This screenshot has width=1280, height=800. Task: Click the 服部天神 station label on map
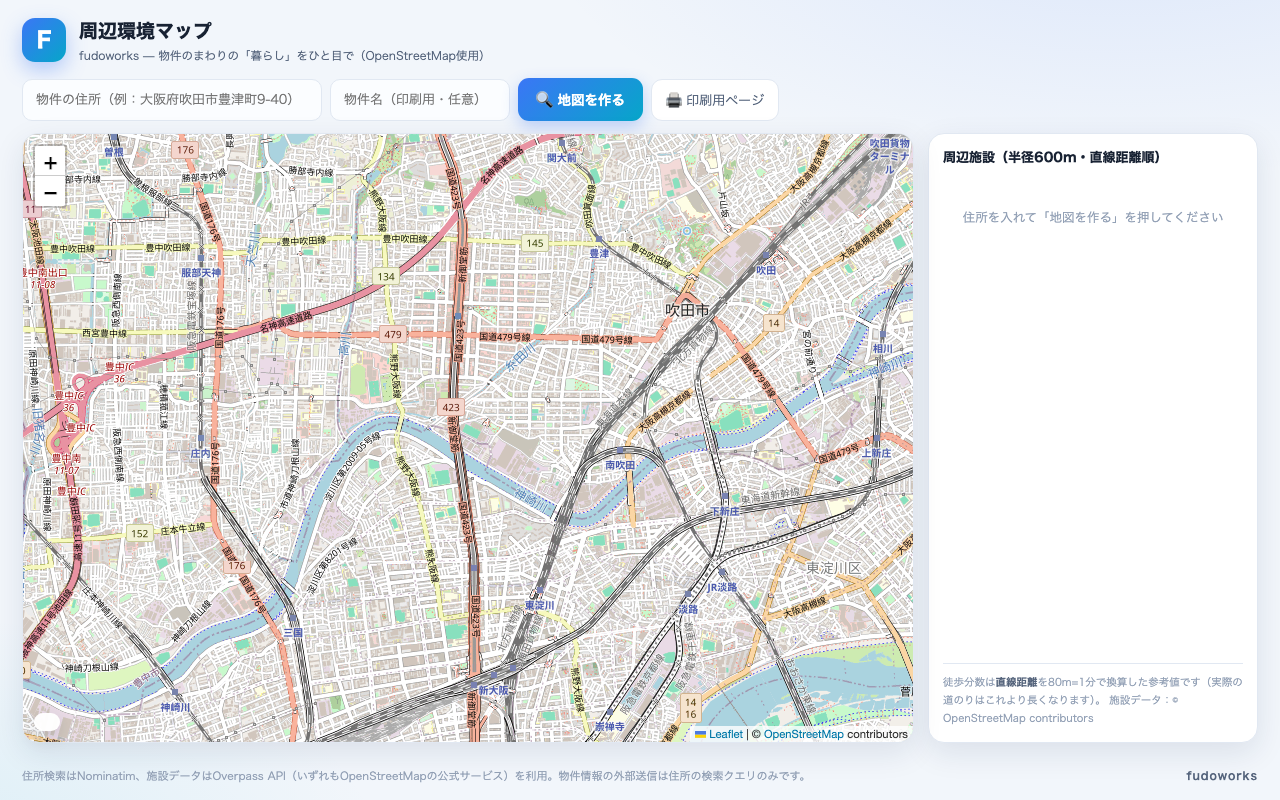click(201, 272)
